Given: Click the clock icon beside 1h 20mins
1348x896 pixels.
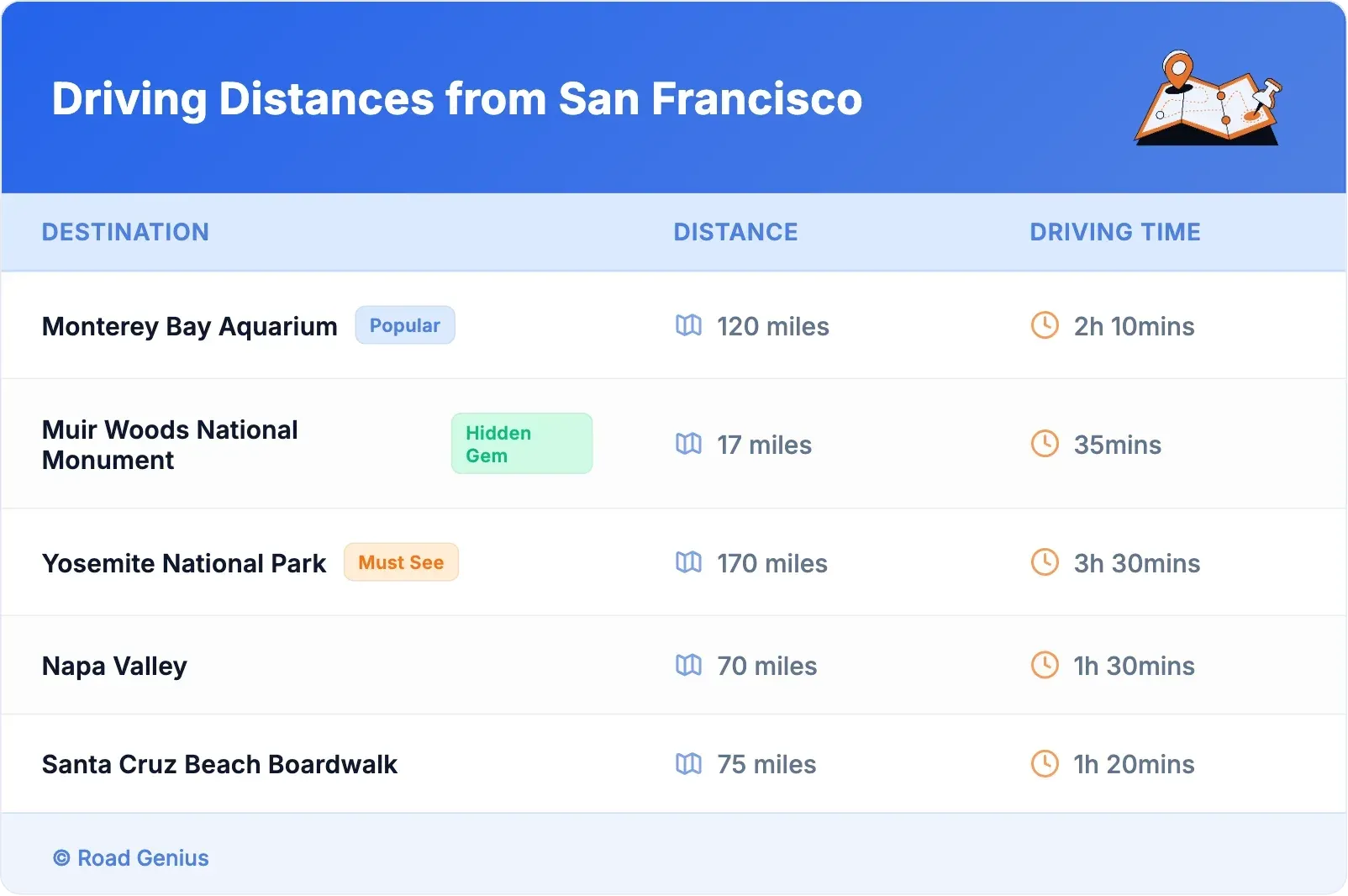Looking at the screenshot, I should pos(1045,763).
